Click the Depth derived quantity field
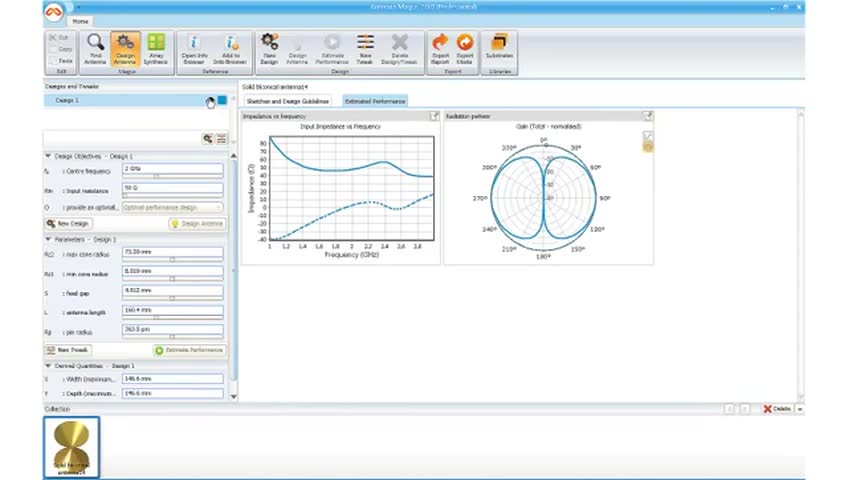The height and width of the screenshot is (480, 848). (173, 394)
